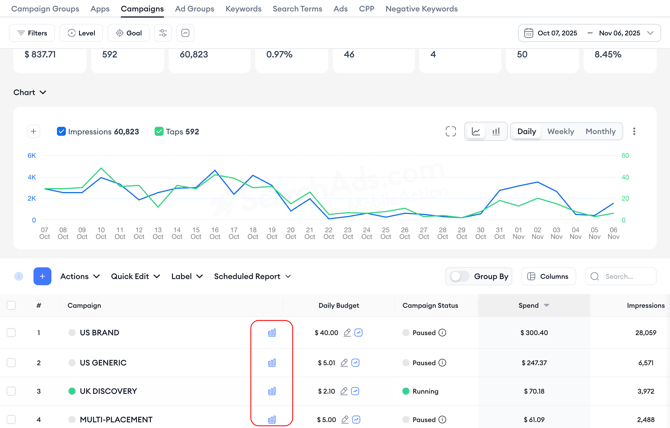Open the Actions dropdown
The height and width of the screenshot is (428, 670).
[79, 276]
